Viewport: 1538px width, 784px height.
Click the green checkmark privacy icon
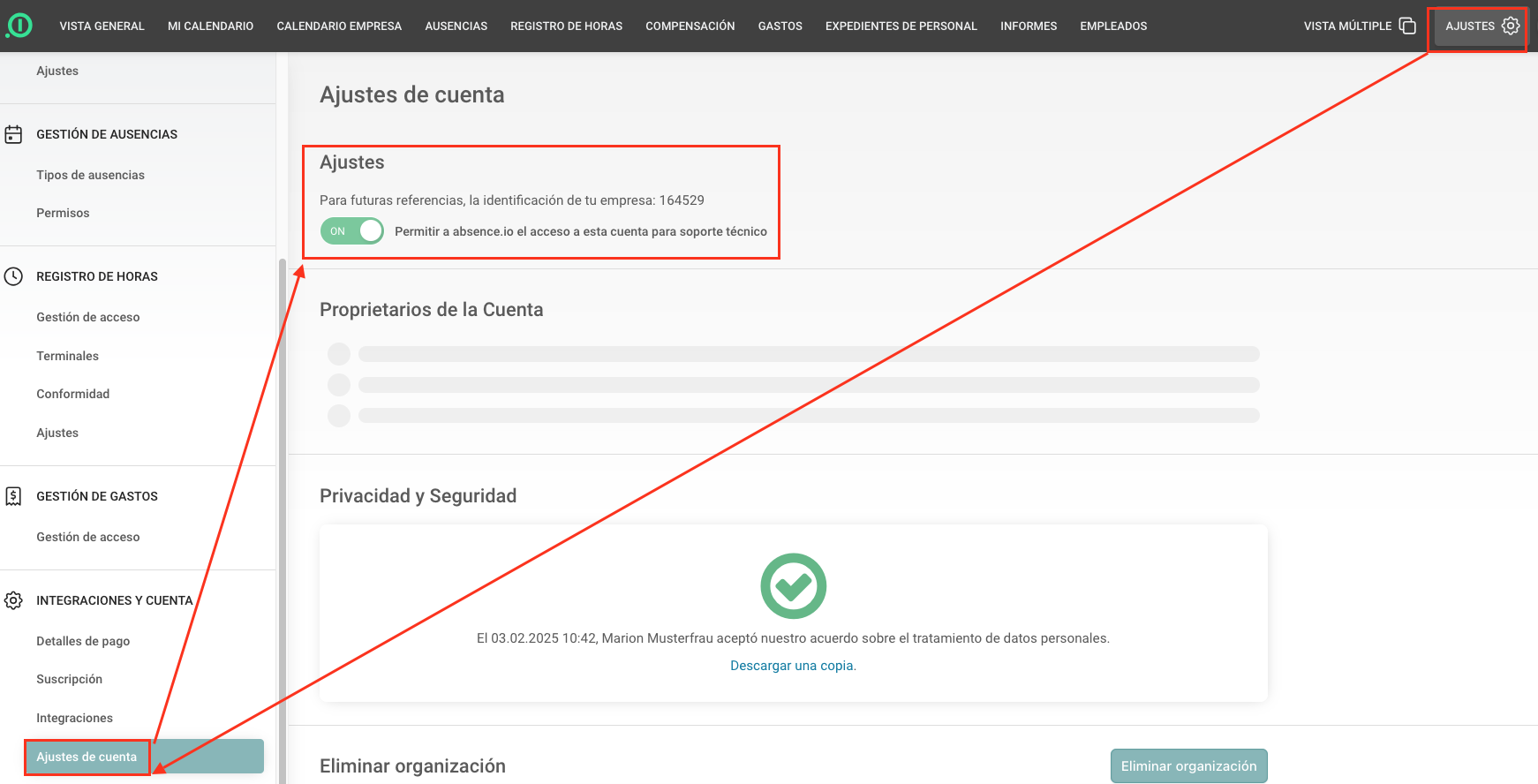coord(793,586)
